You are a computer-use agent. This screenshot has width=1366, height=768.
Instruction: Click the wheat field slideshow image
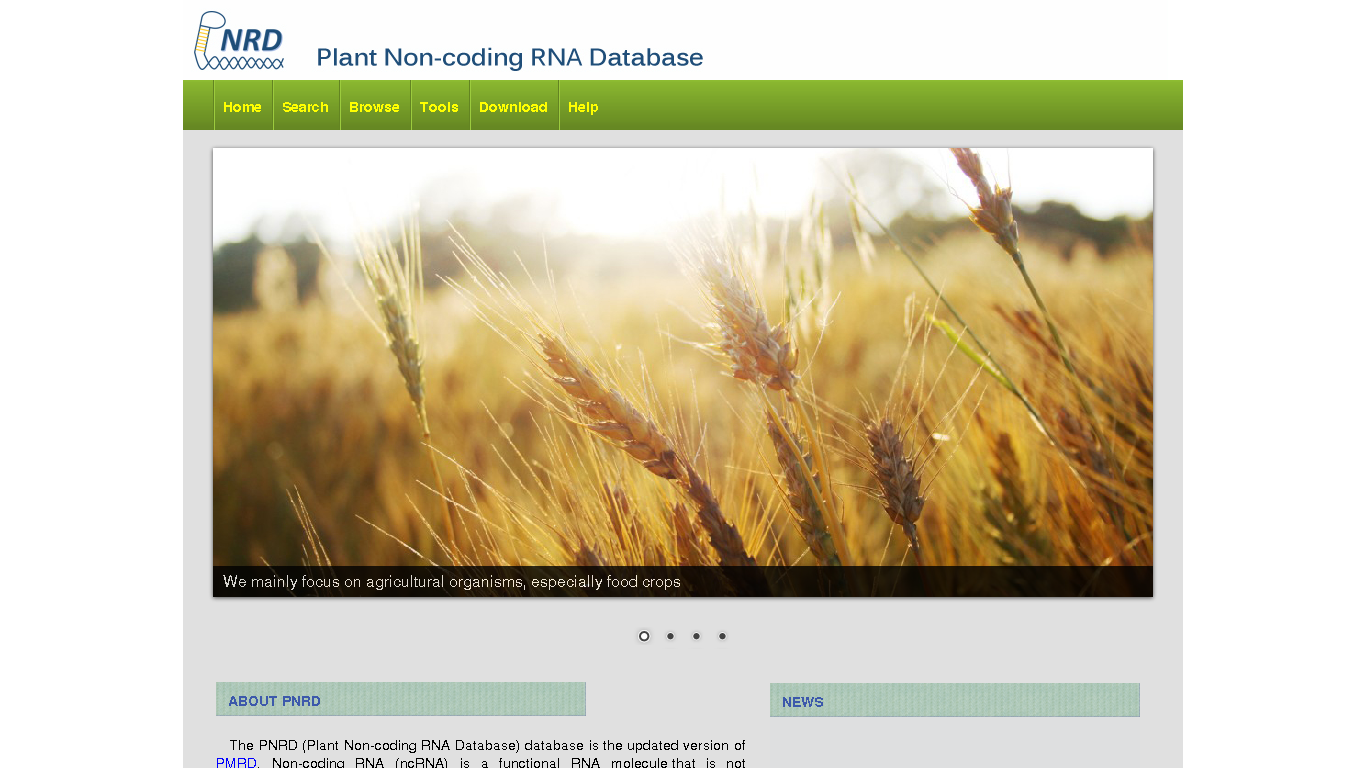click(x=682, y=350)
